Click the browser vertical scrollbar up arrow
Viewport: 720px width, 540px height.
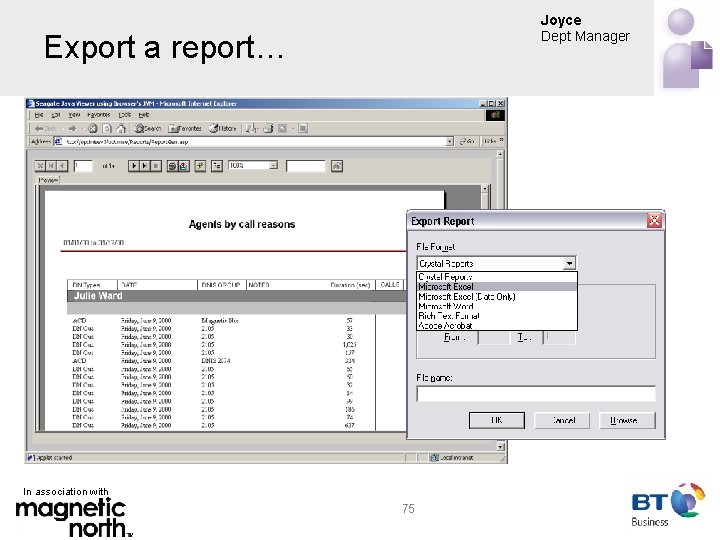(x=500, y=155)
